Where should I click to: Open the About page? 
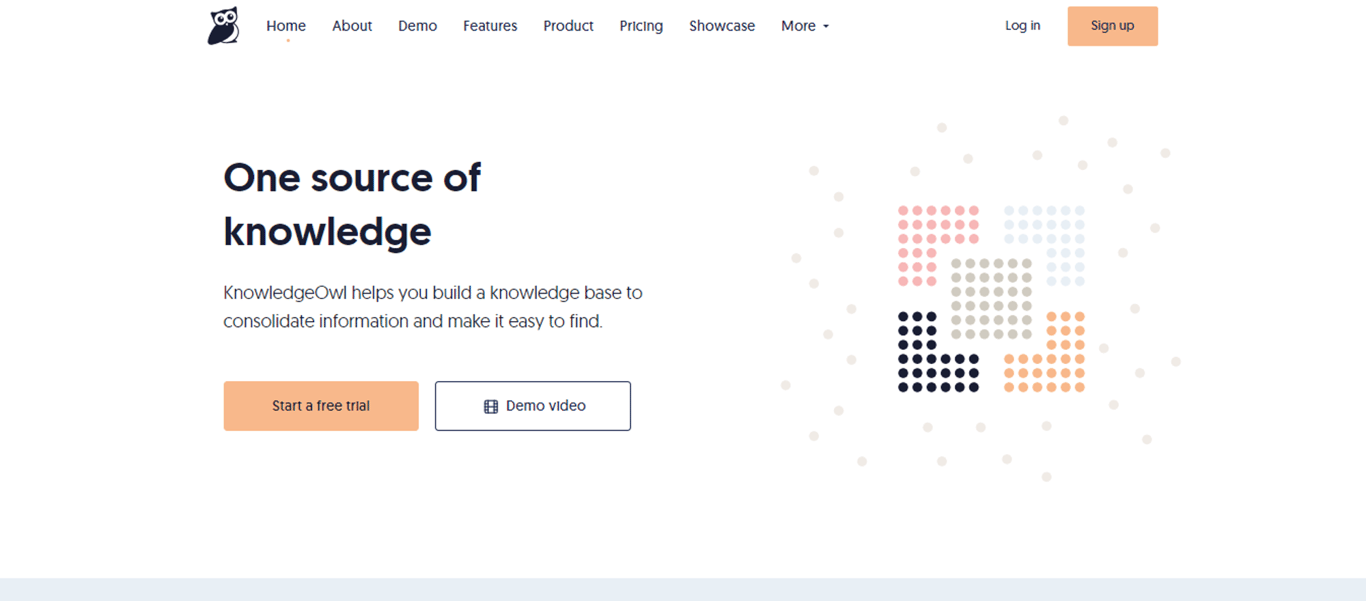click(x=352, y=26)
